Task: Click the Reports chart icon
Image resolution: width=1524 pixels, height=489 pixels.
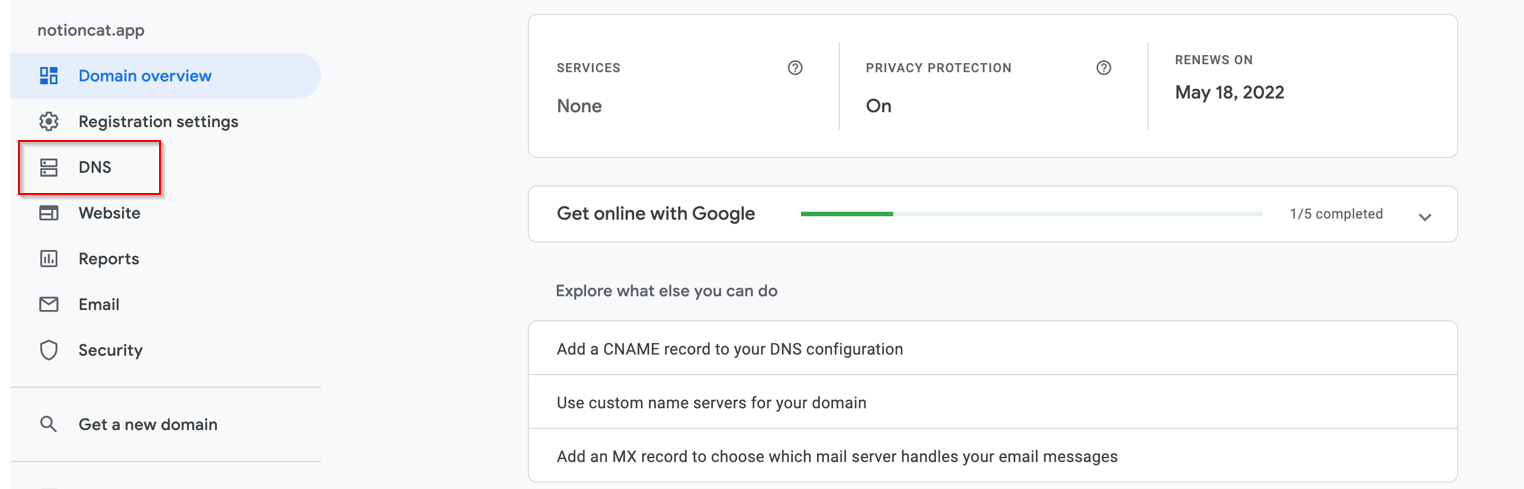Action: tap(48, 259)
